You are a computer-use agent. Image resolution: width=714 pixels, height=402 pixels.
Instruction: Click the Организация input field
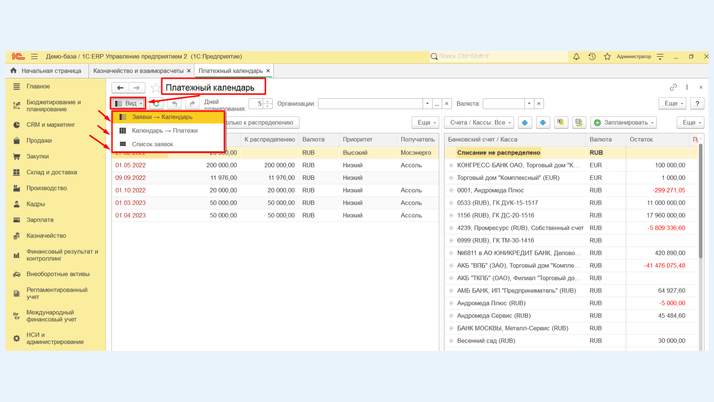[x=369, y=103]
